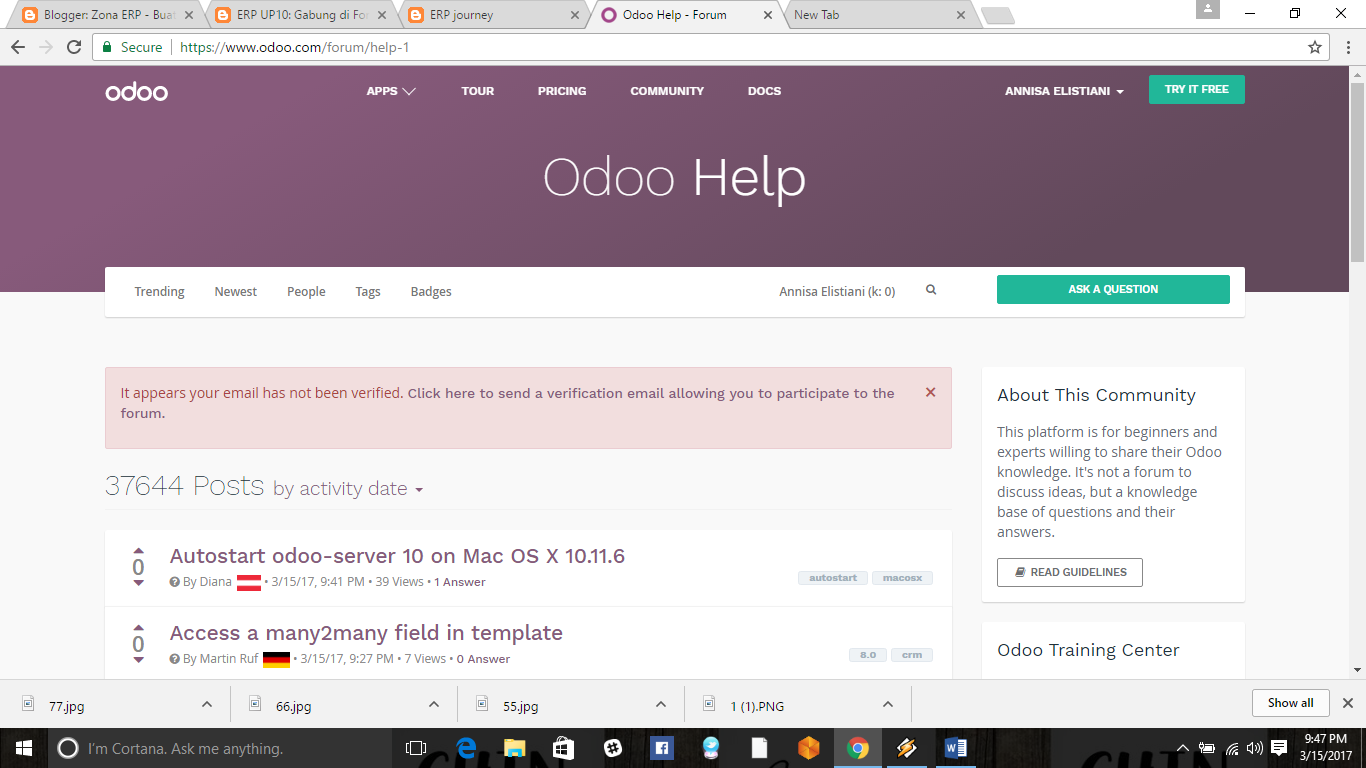Dismiss the email verification alert
Screen dimensions: 1366x768
click(930, 393)
